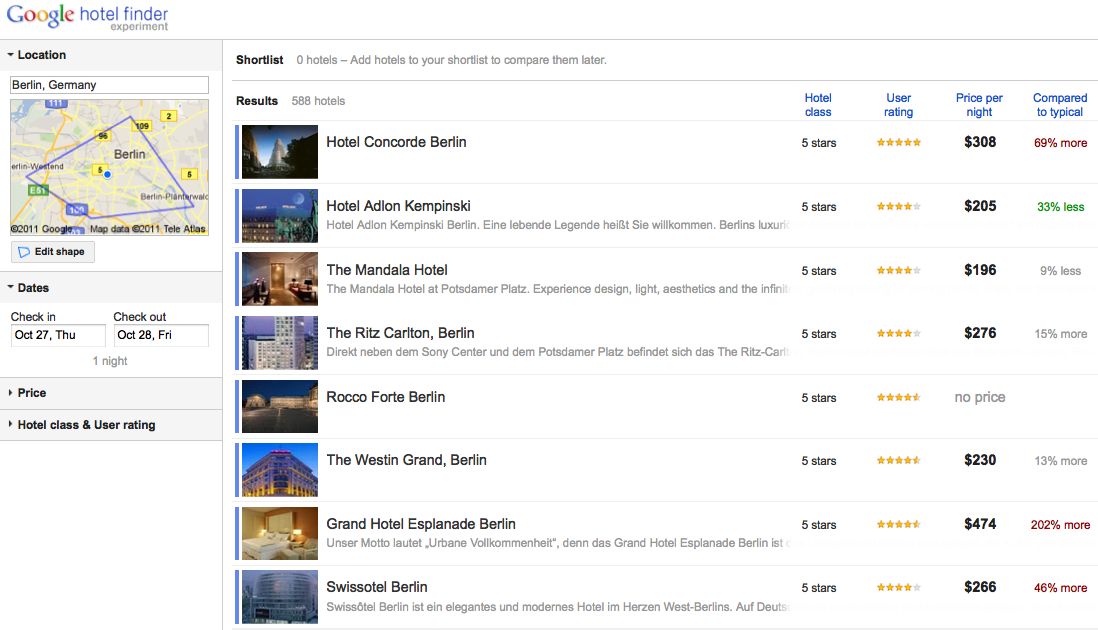1098x630 pixels.
Task: Open Hotel Concorde Berlin thumbnail
Action: (x=279, y=152)
